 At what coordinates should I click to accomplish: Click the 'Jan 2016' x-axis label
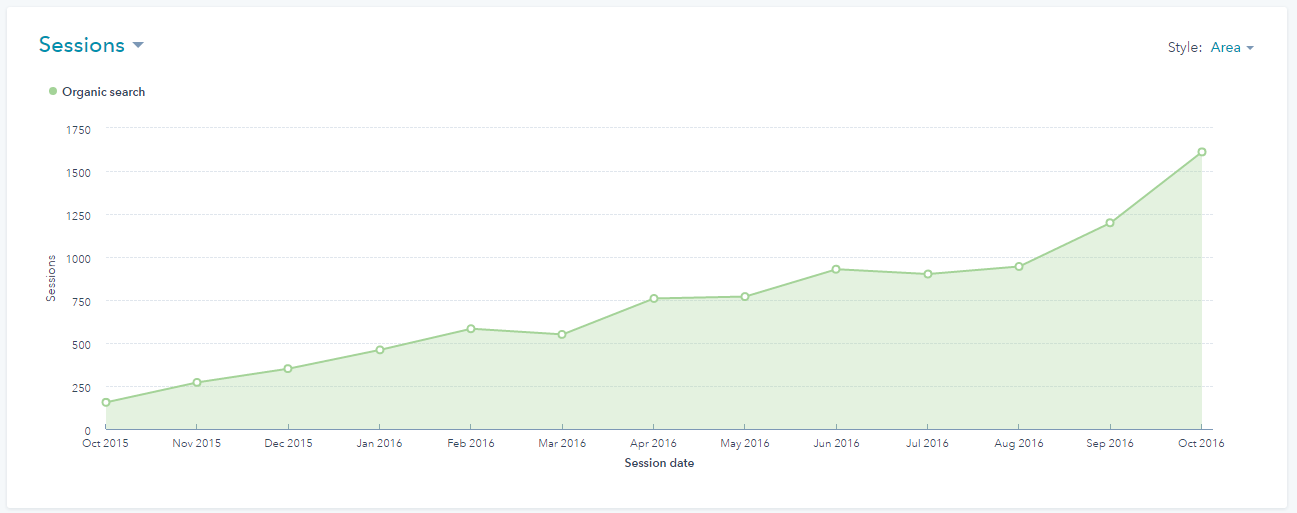(380, 443)
